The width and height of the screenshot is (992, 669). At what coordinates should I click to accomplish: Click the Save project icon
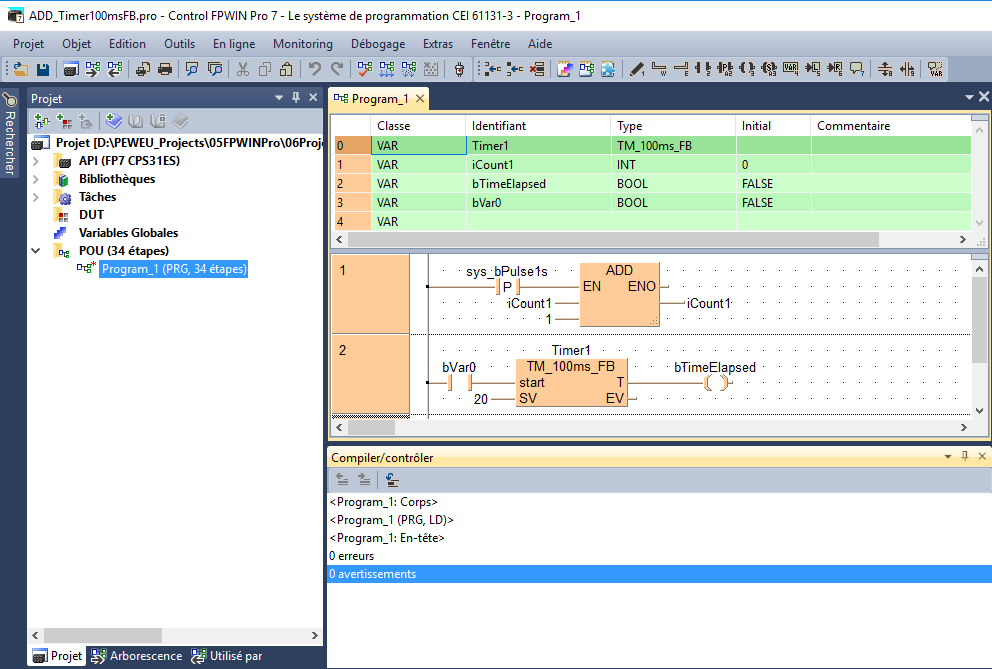pos(43,70)
